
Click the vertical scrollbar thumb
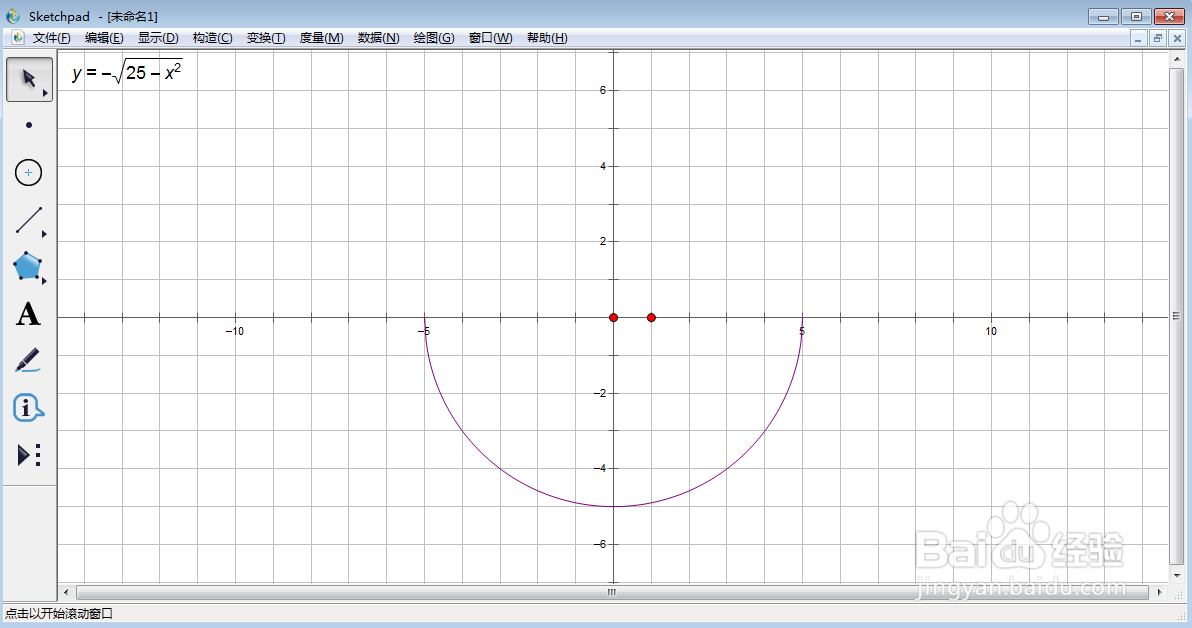tap(1177, 316)
